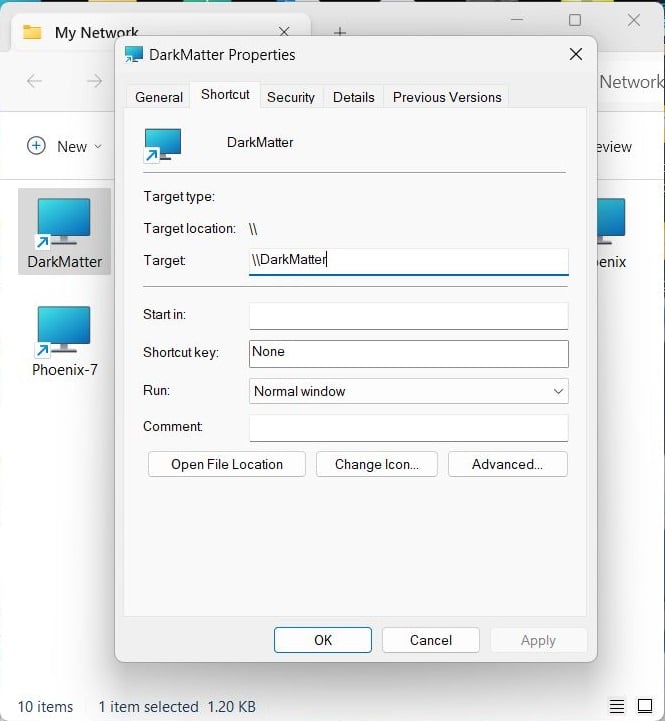Screen dimensions: 665x721
Task: Click the 10 items status text
Action: coord(46,706)
